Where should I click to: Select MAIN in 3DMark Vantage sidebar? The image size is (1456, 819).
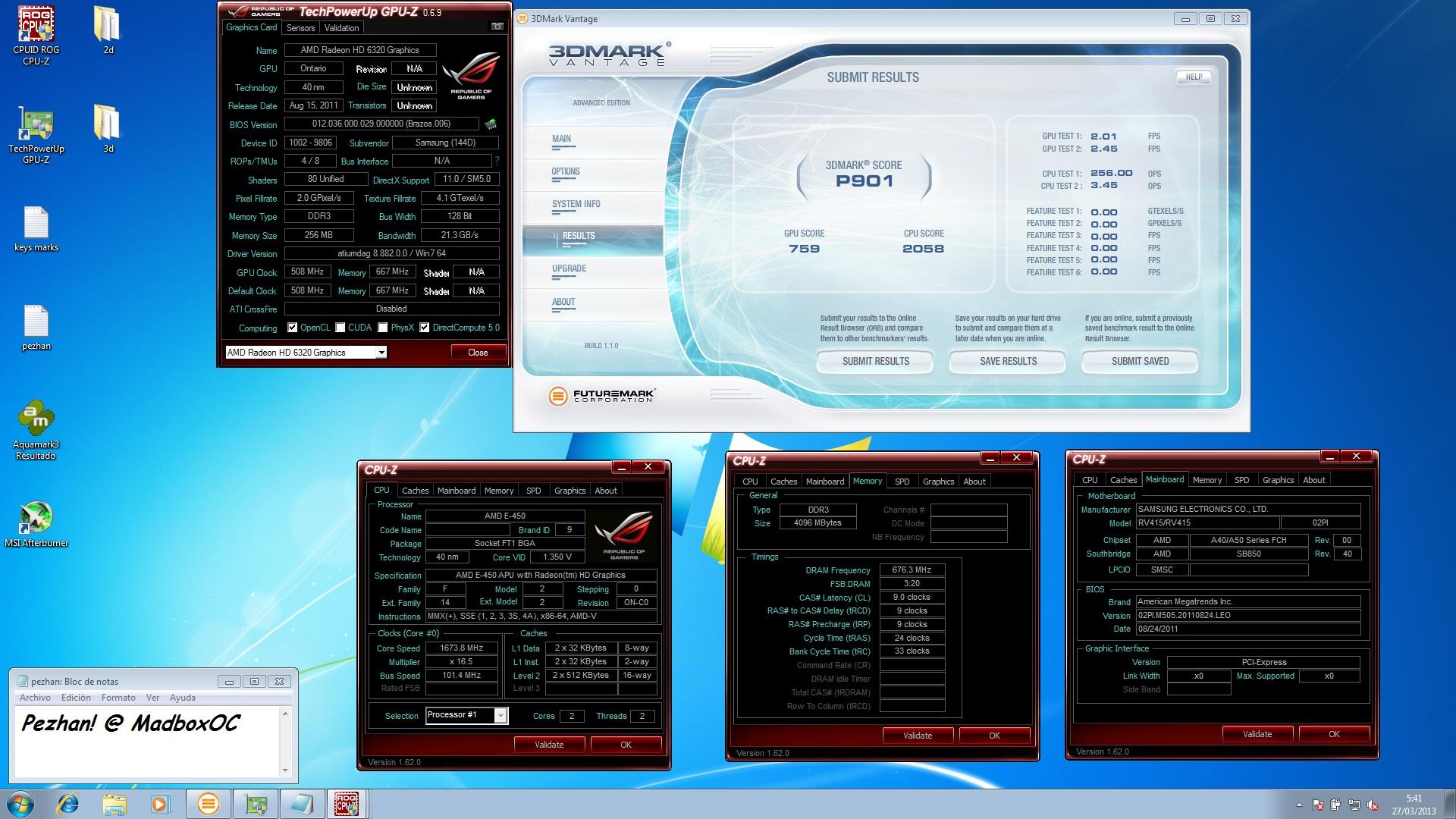[562, 139]
